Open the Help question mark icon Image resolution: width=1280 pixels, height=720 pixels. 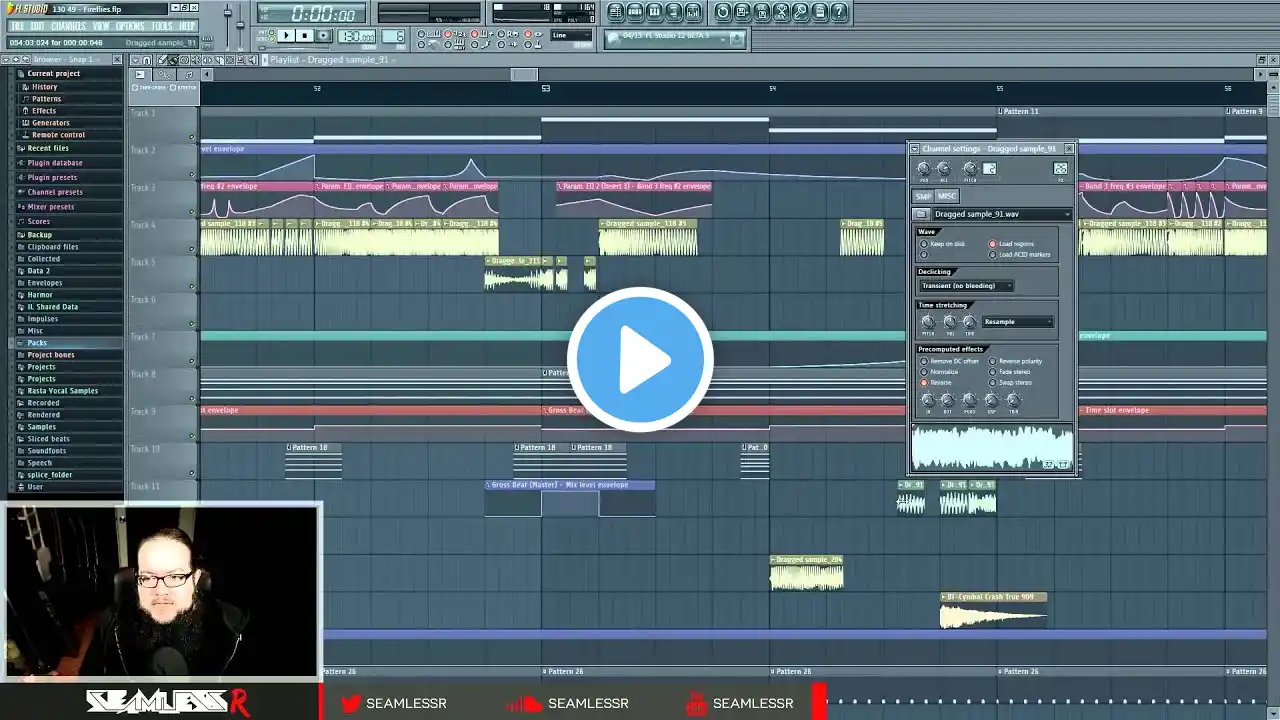pos(840,12)
